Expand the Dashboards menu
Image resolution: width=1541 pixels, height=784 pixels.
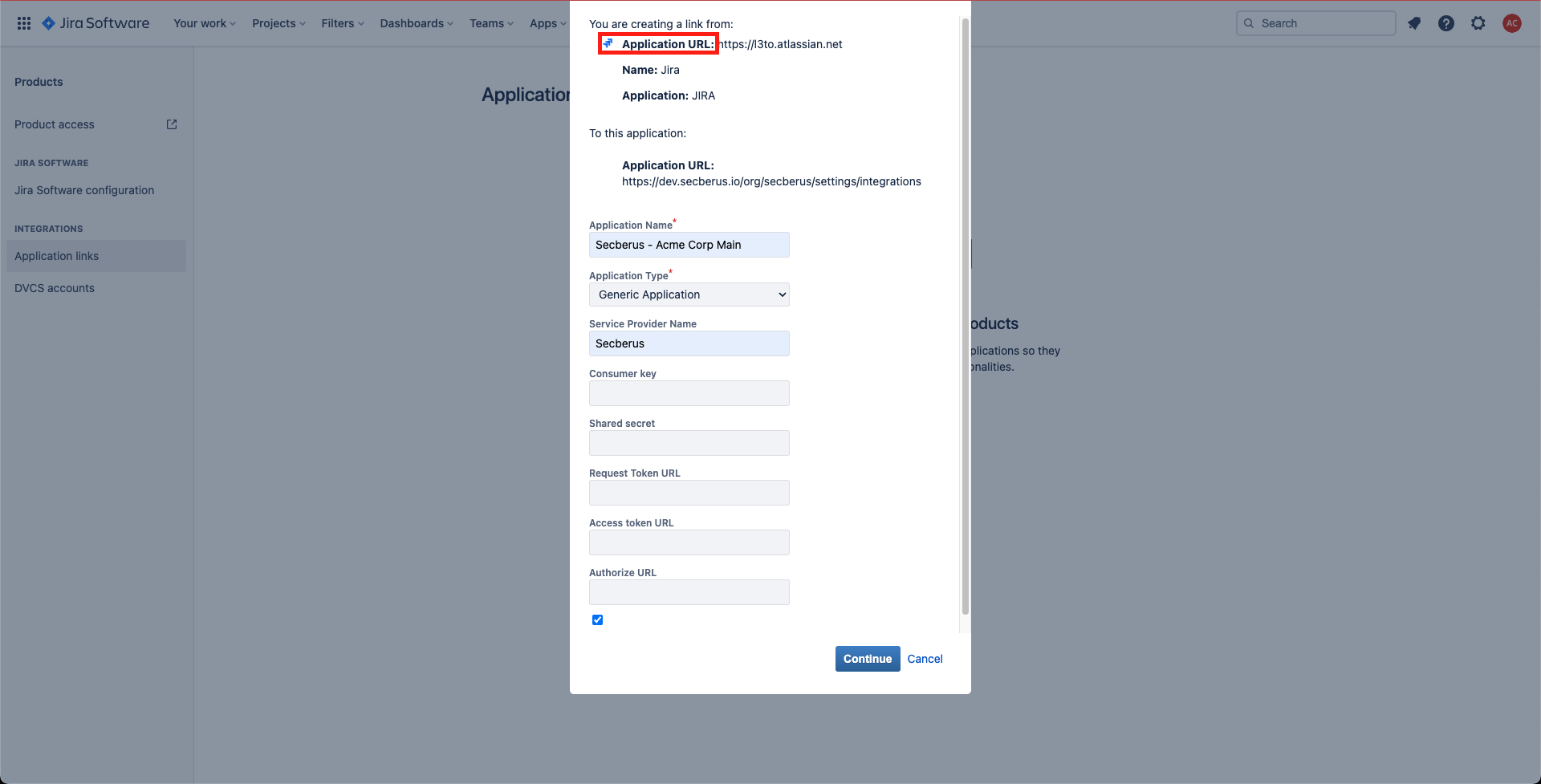(417, 23)
